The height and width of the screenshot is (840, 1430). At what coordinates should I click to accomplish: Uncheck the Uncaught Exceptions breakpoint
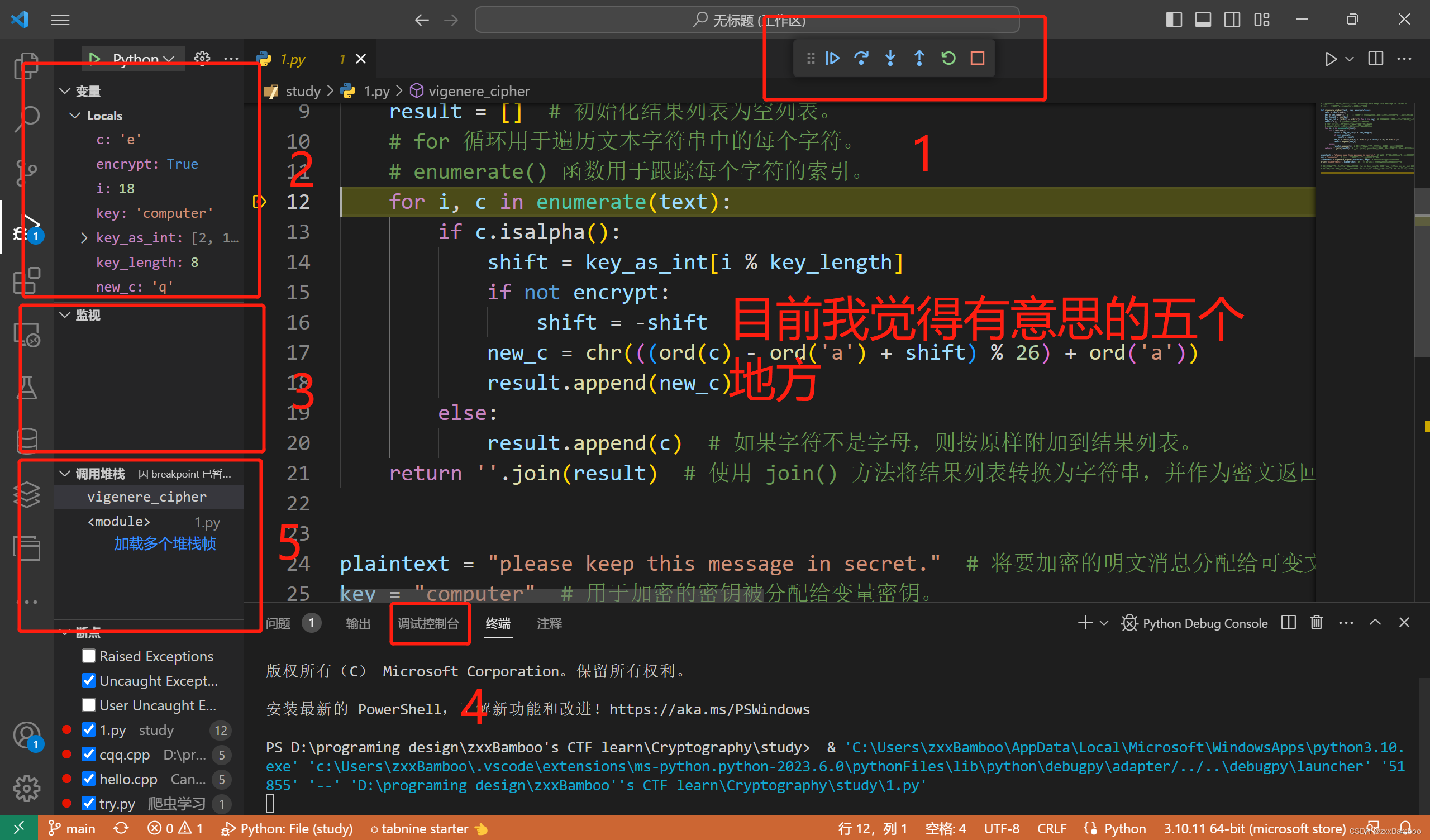click(x=88, y=680)
